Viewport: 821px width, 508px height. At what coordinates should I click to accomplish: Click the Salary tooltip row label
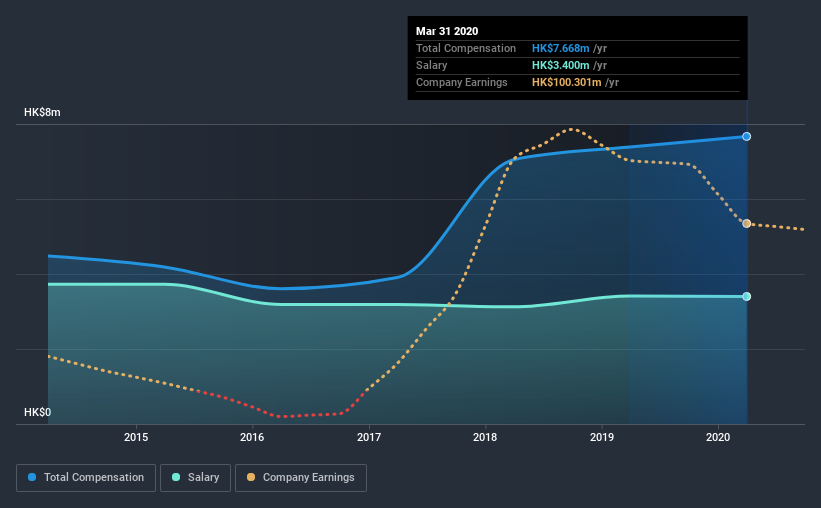point(431,65)
